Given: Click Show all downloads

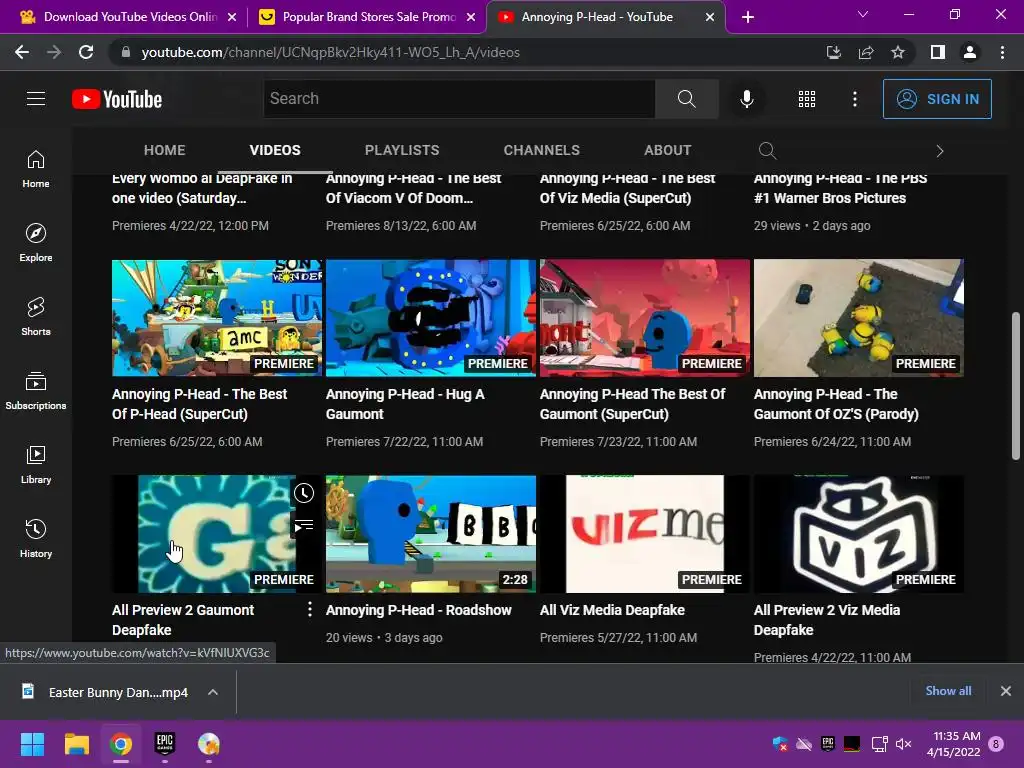Looking at the screenshot, I should [948, 691].
